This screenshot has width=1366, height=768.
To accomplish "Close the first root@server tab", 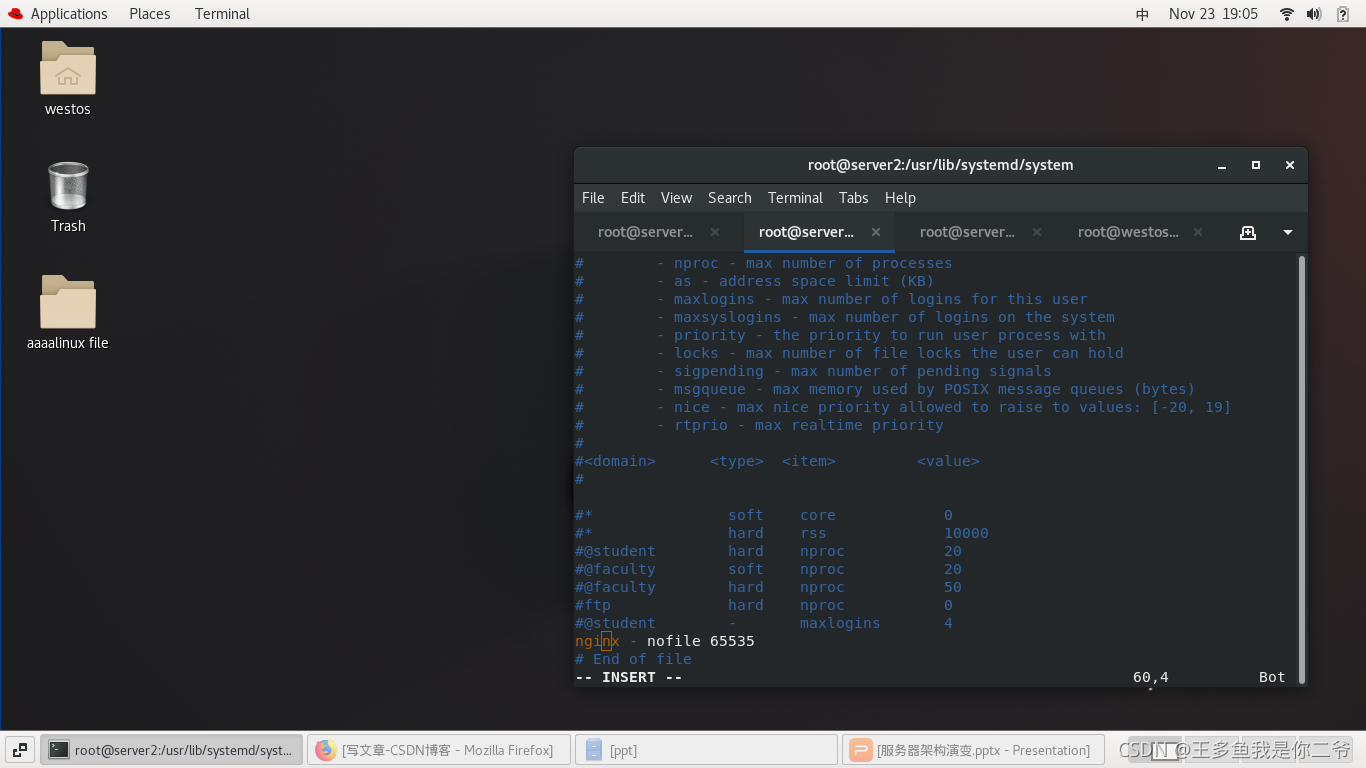I will pos(715,232).
